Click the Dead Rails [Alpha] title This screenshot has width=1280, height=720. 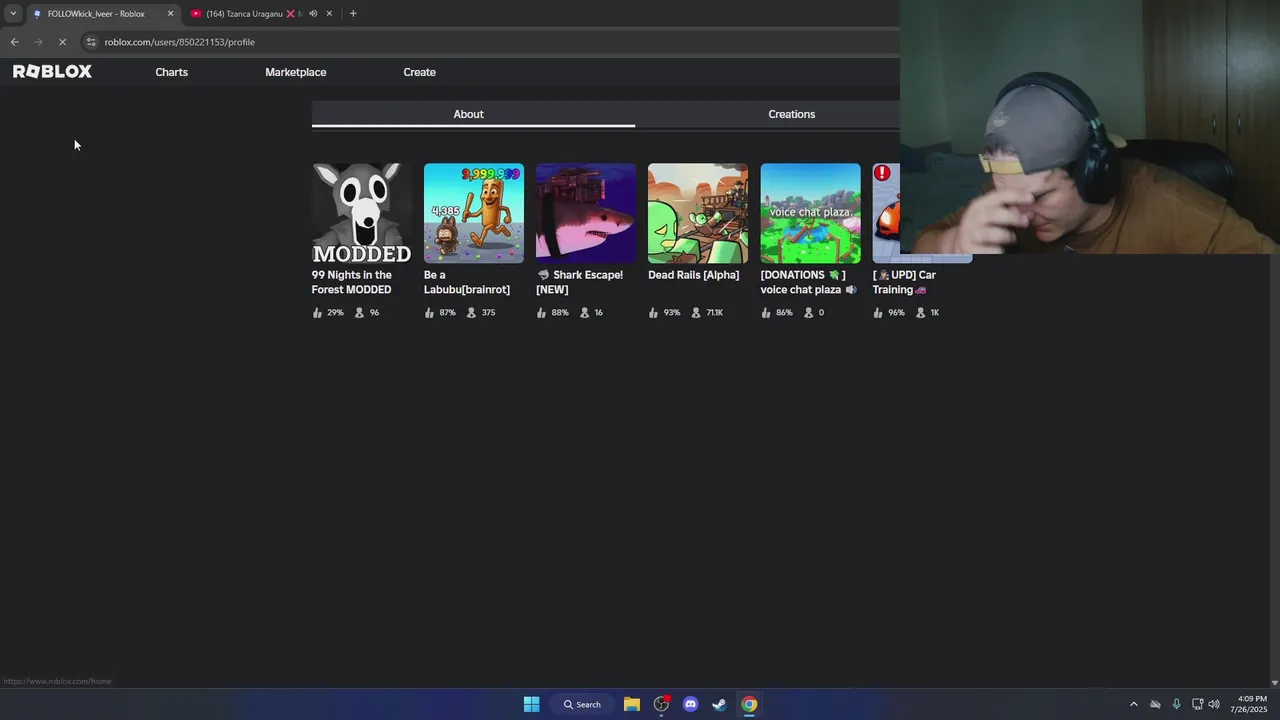click(694, 275)
